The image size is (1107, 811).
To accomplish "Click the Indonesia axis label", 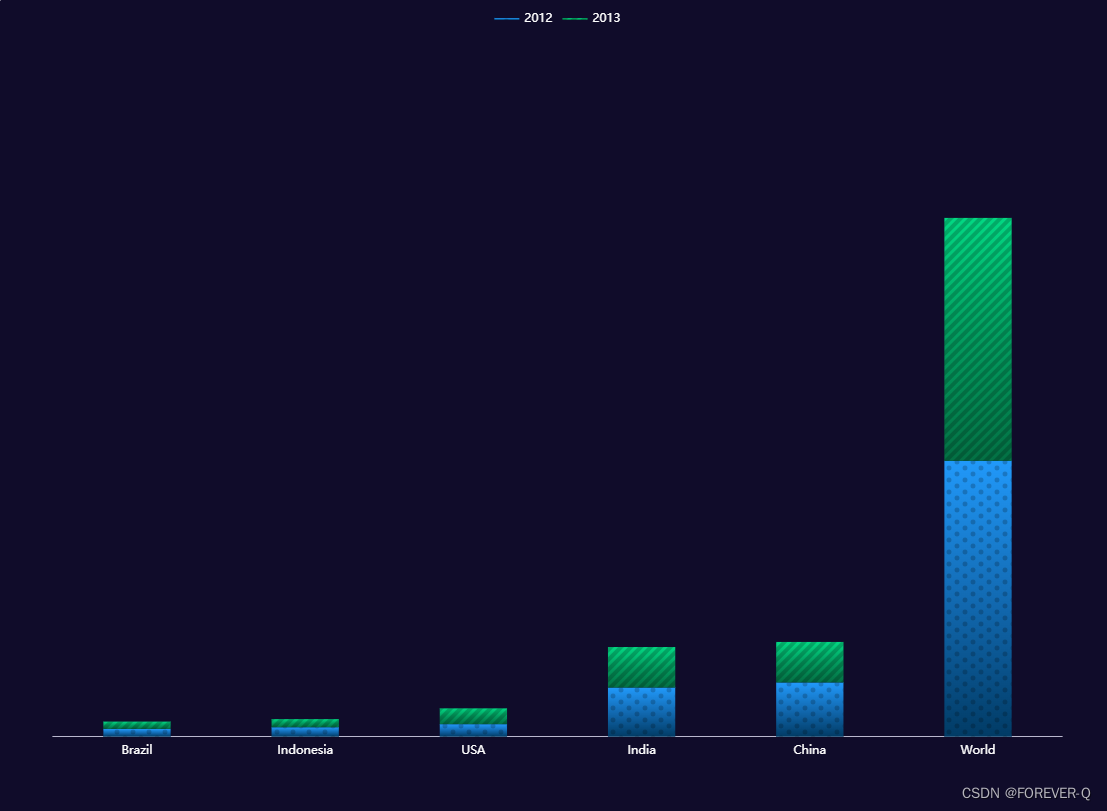I will pyautogui.click(x=304, y=749).
